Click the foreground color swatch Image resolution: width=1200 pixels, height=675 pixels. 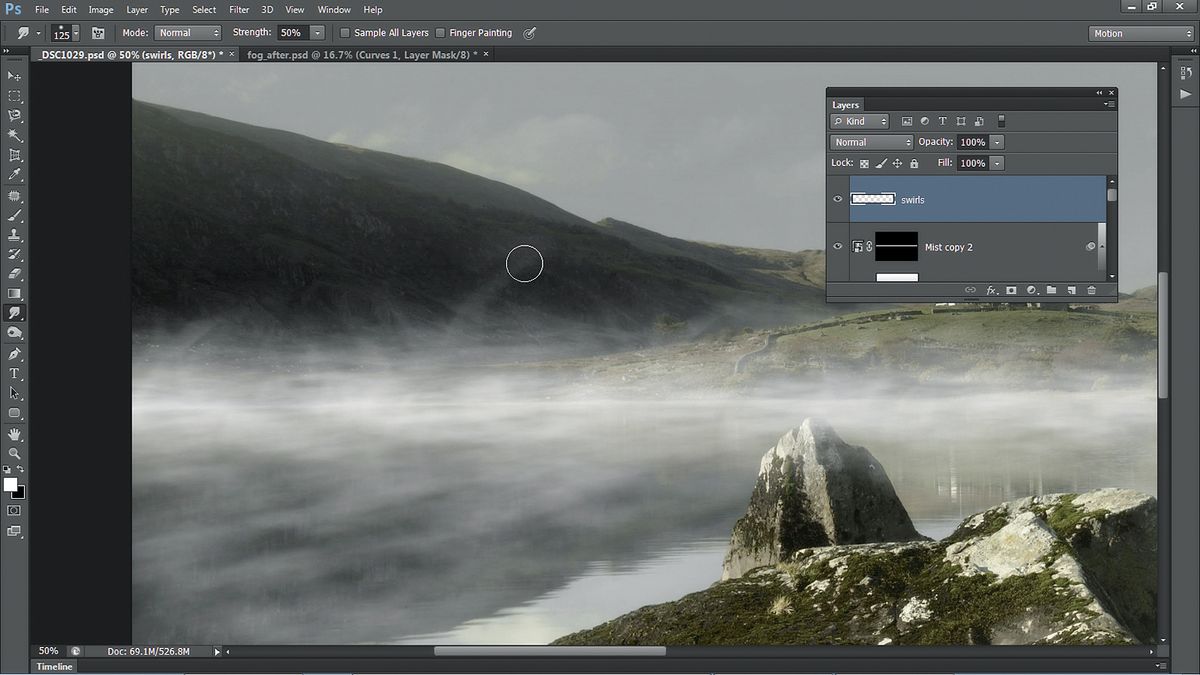pos(10,484)
